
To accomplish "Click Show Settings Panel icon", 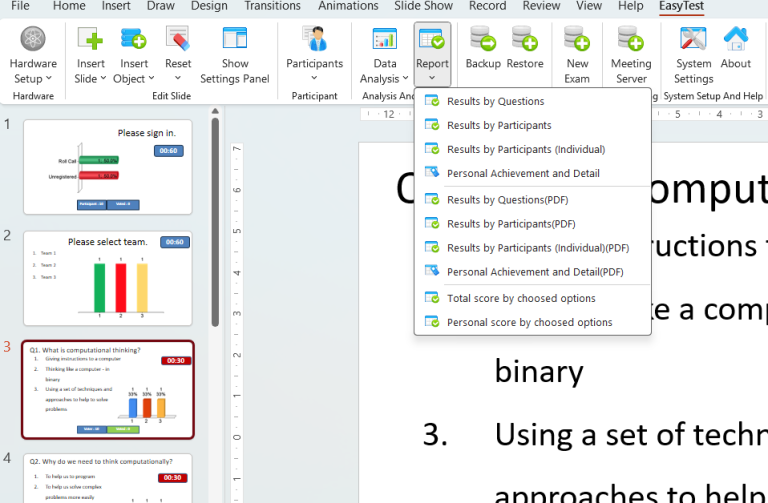I will coord(235,39).
